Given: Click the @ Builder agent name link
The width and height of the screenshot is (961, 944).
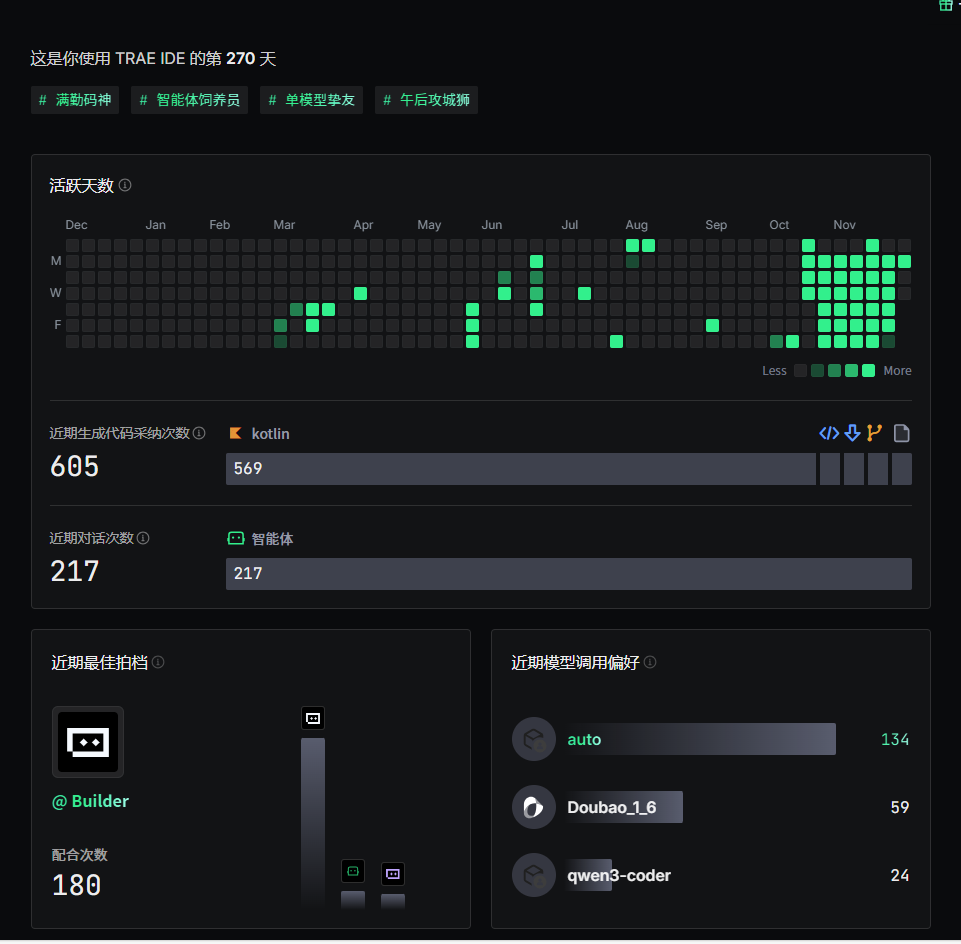Looking at the screenshot, I should [90, 801].
